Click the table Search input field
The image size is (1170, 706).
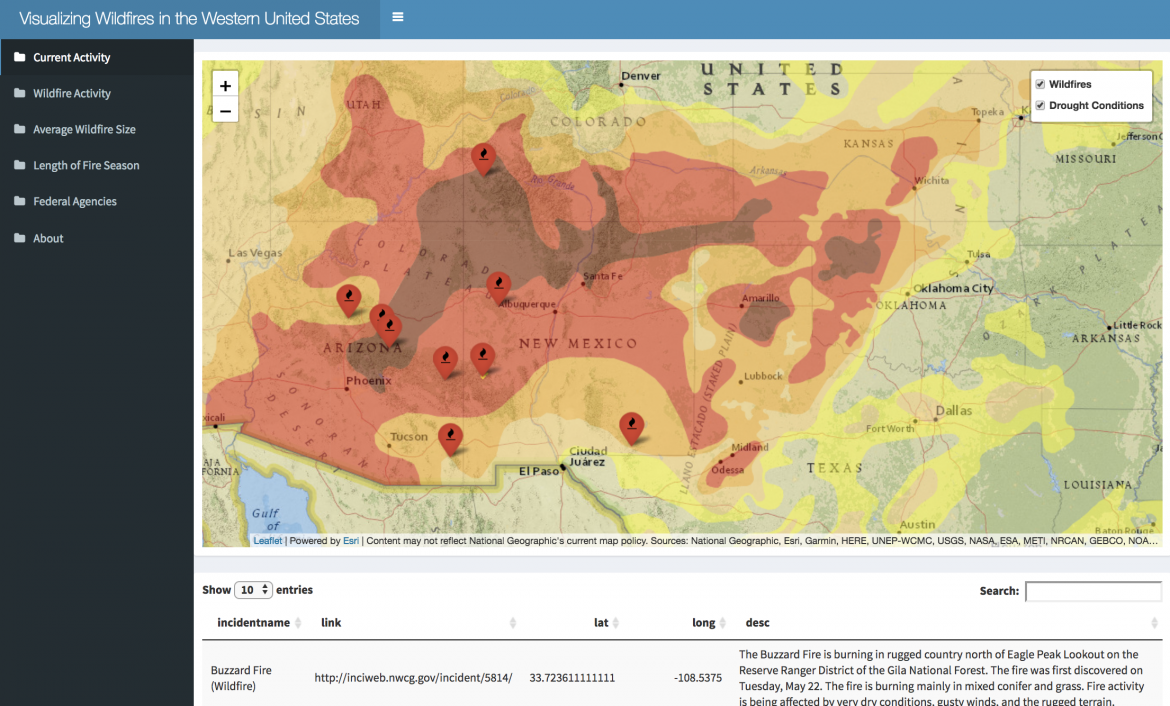(1093, 591)
